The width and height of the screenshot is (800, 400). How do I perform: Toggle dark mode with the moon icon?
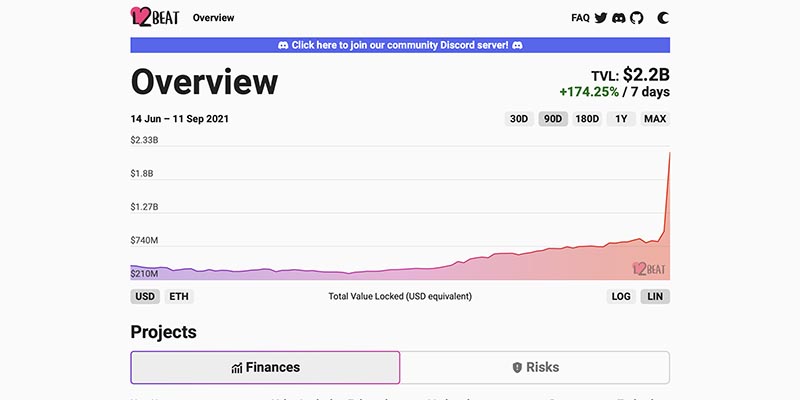tap(663, 18)
